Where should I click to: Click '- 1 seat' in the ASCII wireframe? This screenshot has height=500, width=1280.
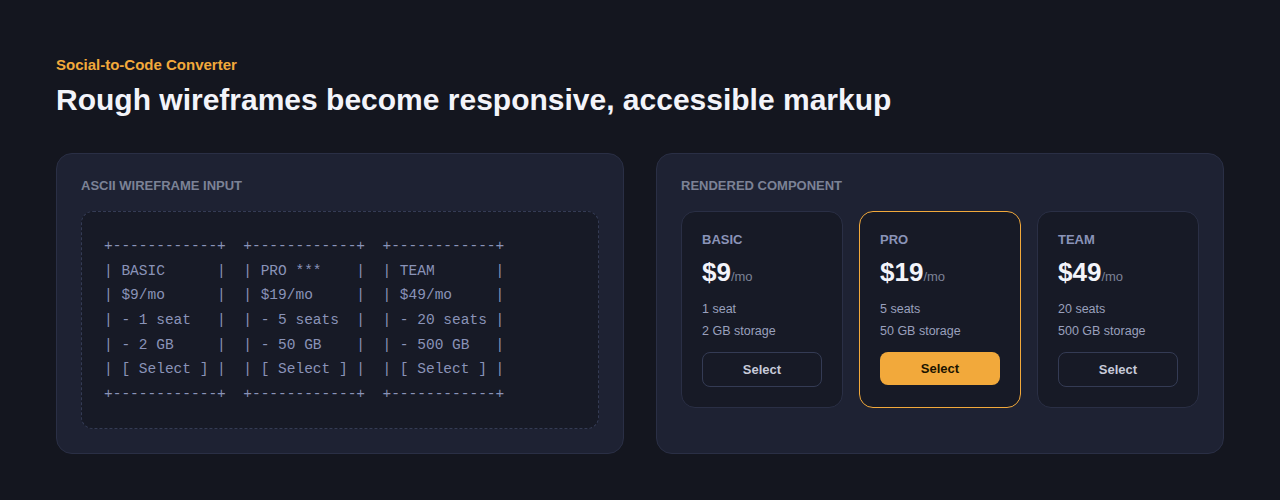[156, 319]
